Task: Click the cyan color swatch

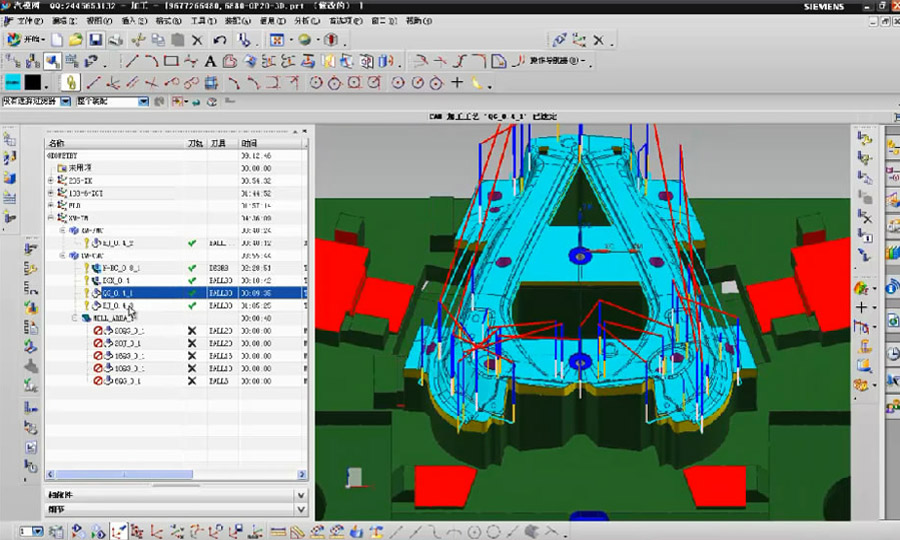Action: tap(12, 82)
